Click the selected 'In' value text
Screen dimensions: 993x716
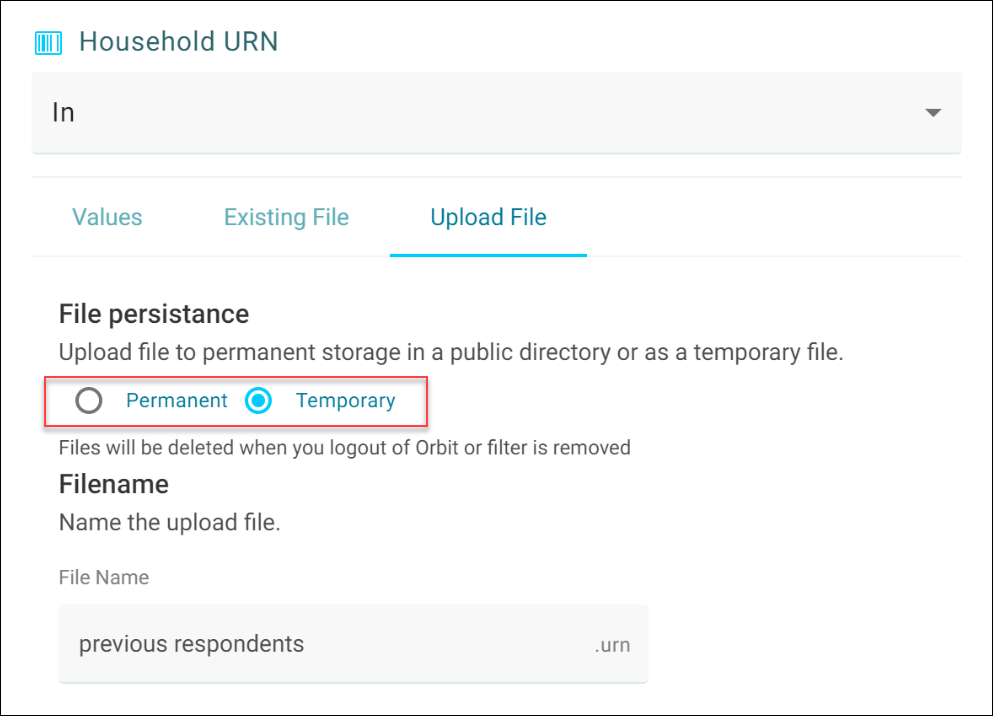coord(63,113)
